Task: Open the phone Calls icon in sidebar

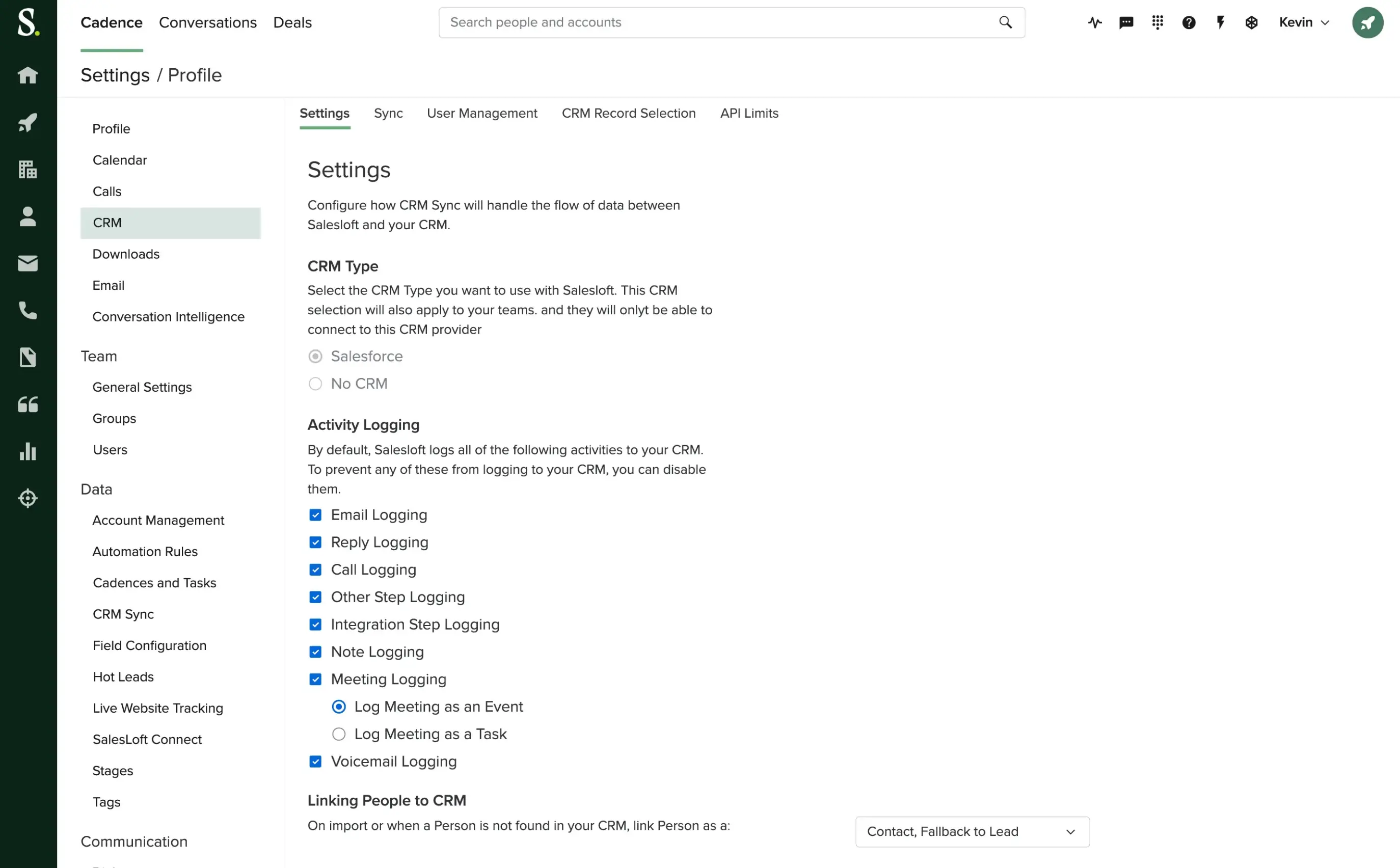Action: 28,311
